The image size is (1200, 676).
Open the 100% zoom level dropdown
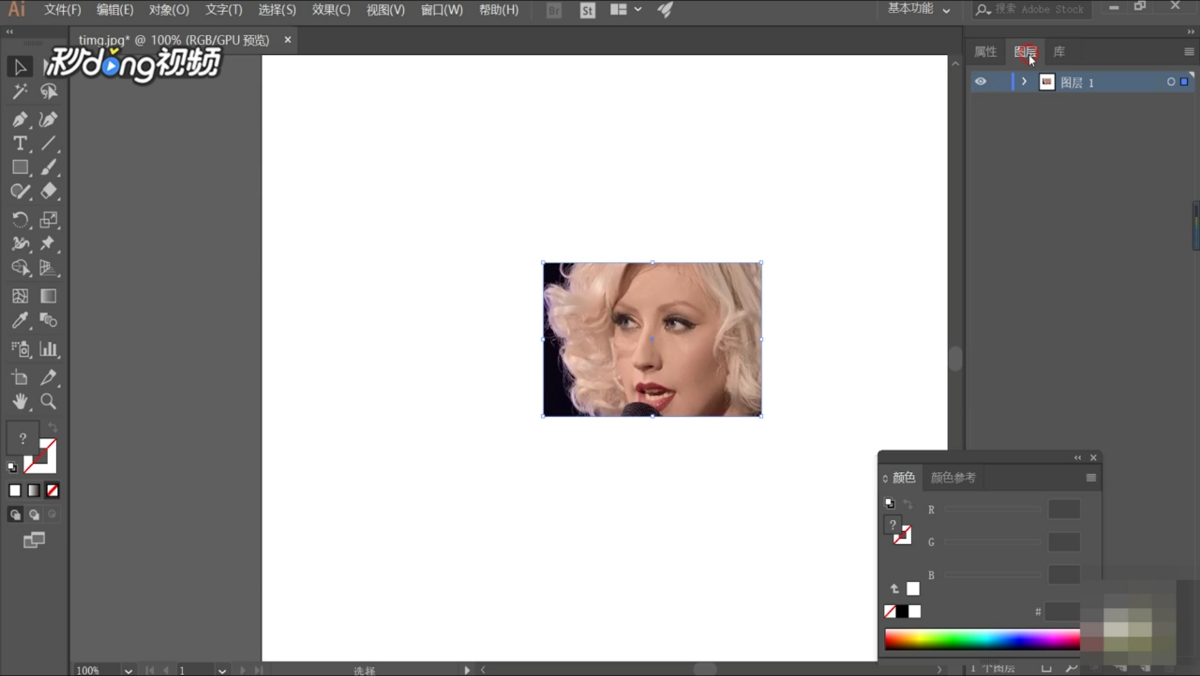tap(128, 670)
